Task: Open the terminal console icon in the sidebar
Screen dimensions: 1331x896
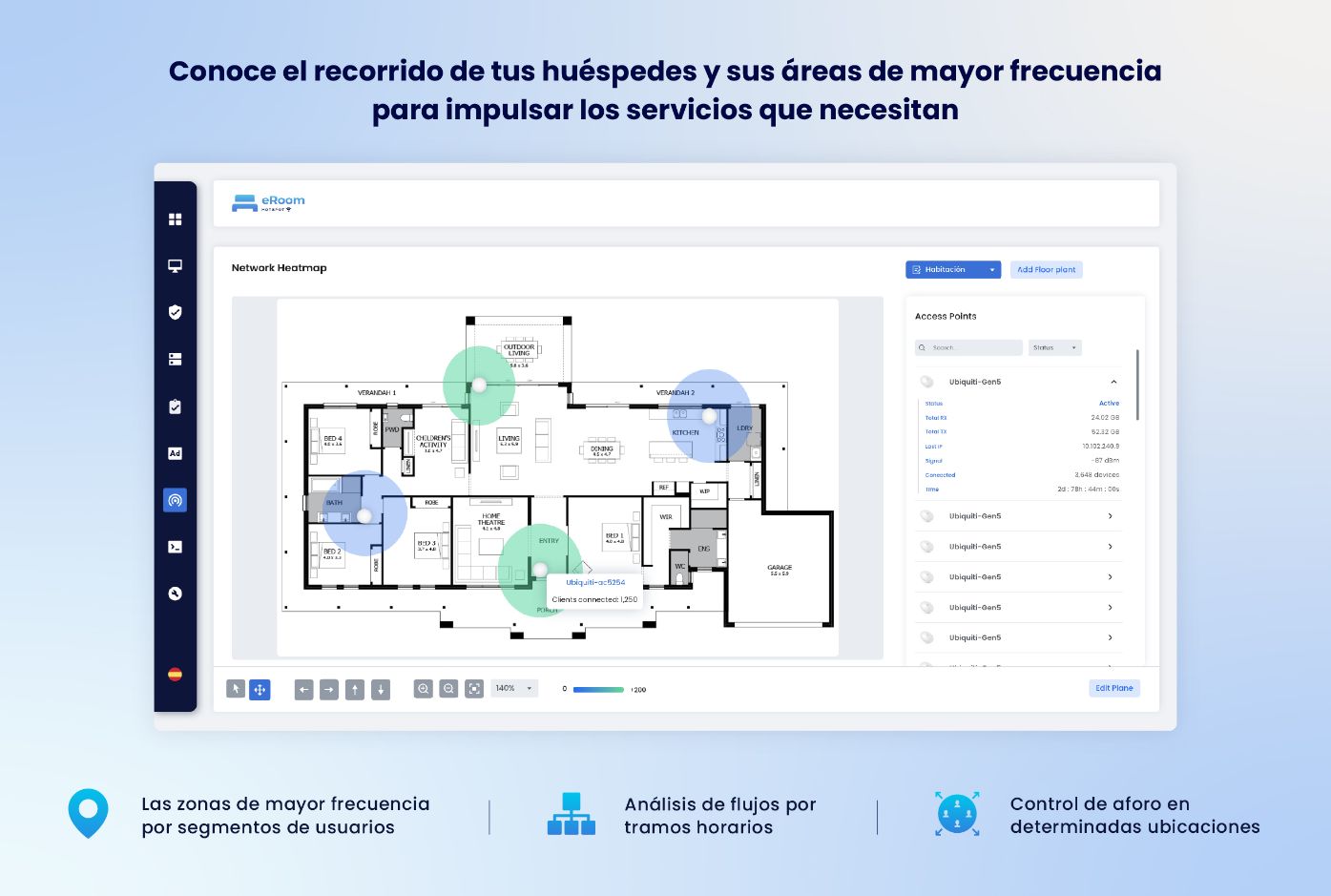Action: pos(176,547)
